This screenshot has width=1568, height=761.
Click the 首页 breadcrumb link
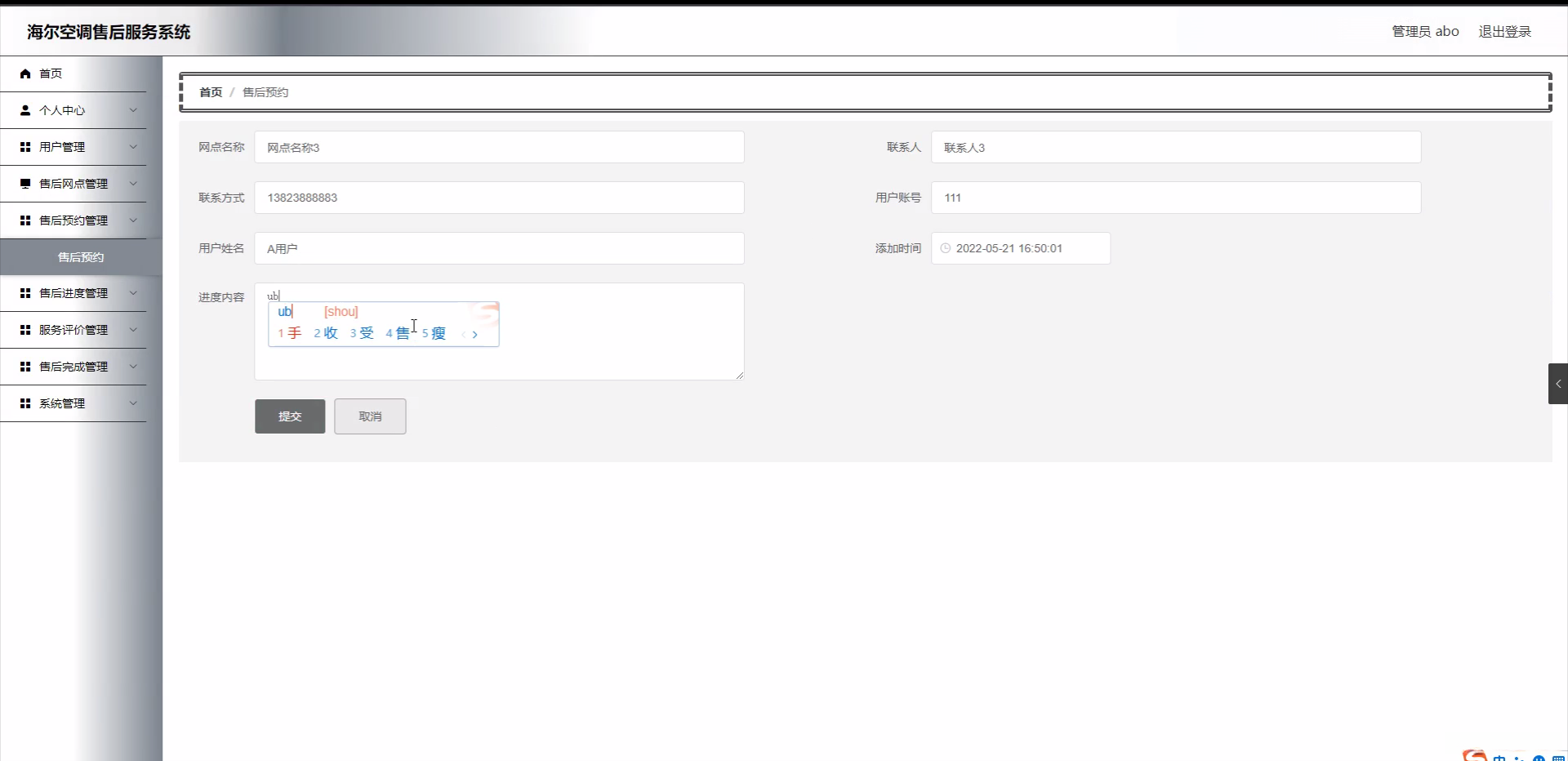(x=211, y=92)
